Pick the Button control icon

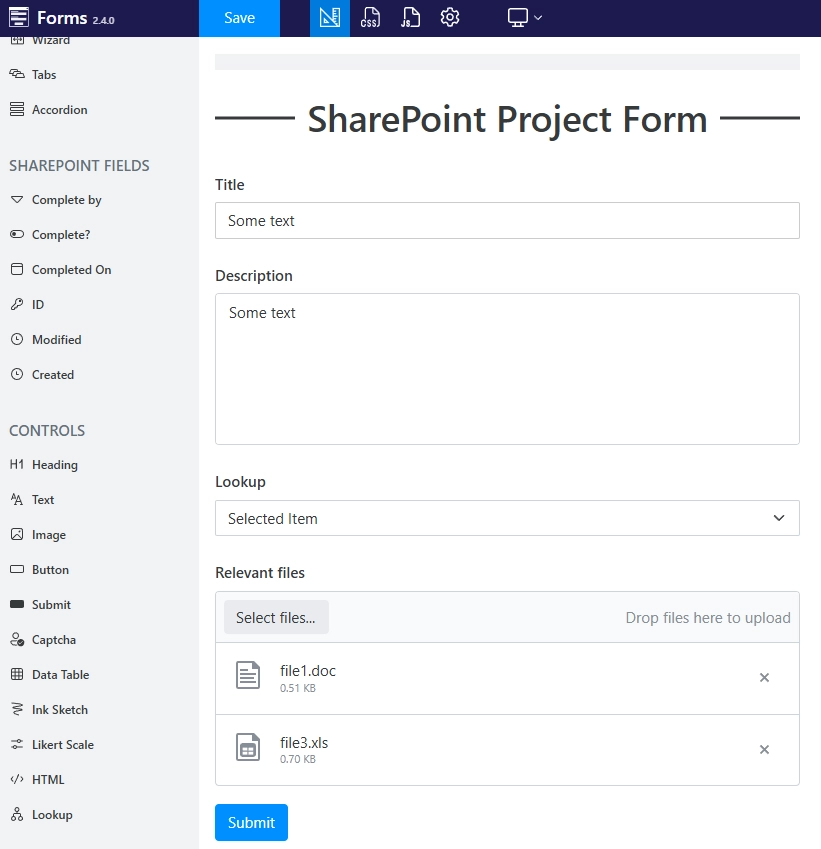pos(17,570)
